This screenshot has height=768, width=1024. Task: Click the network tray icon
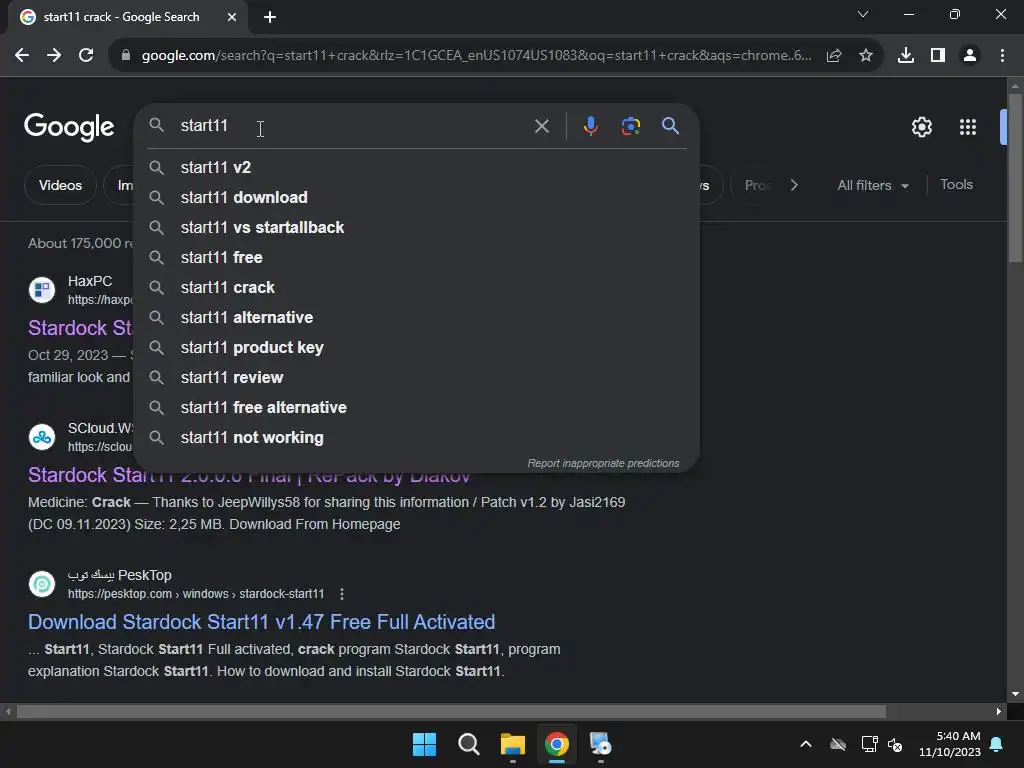click(869, 744)
